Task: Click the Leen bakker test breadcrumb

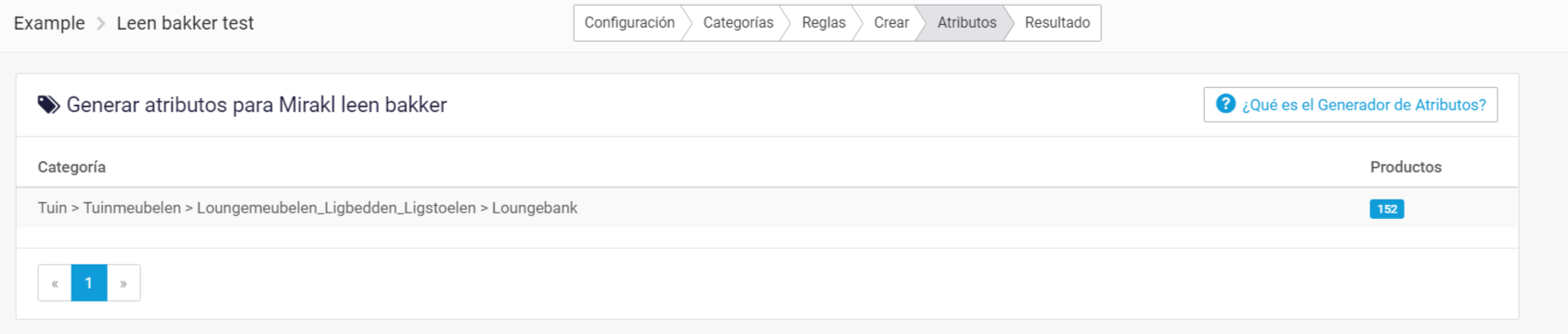Action: pyautogui.click(x=185, y=23)
